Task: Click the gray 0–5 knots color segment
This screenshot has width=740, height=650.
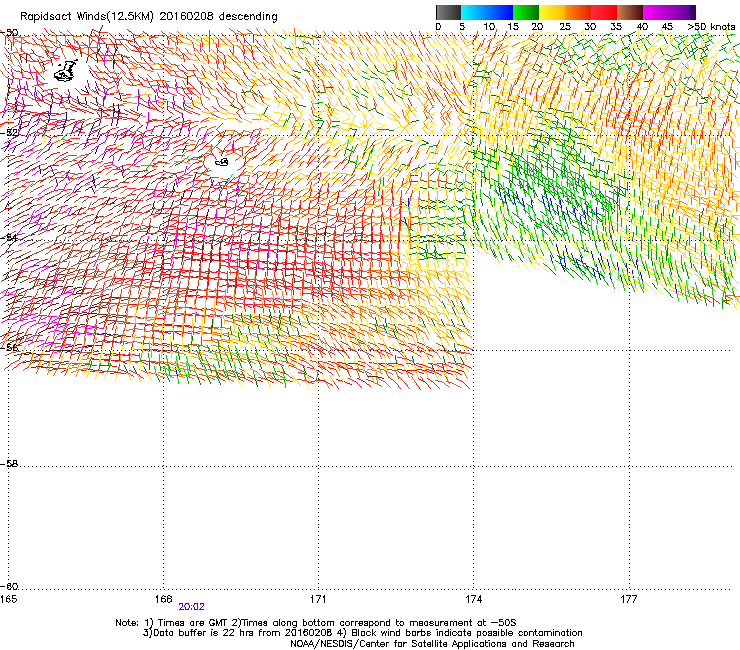Action: click(448, 12)
